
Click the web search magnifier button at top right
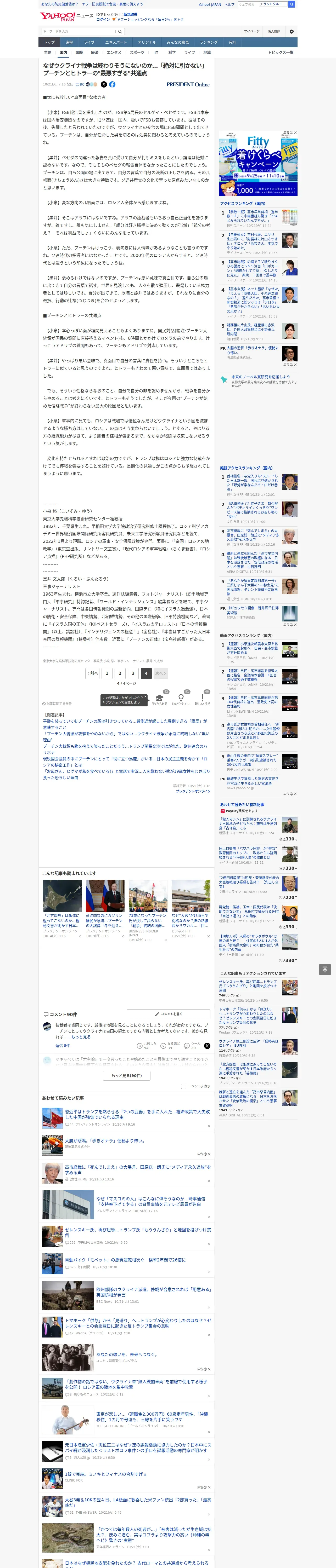(292, 4)
